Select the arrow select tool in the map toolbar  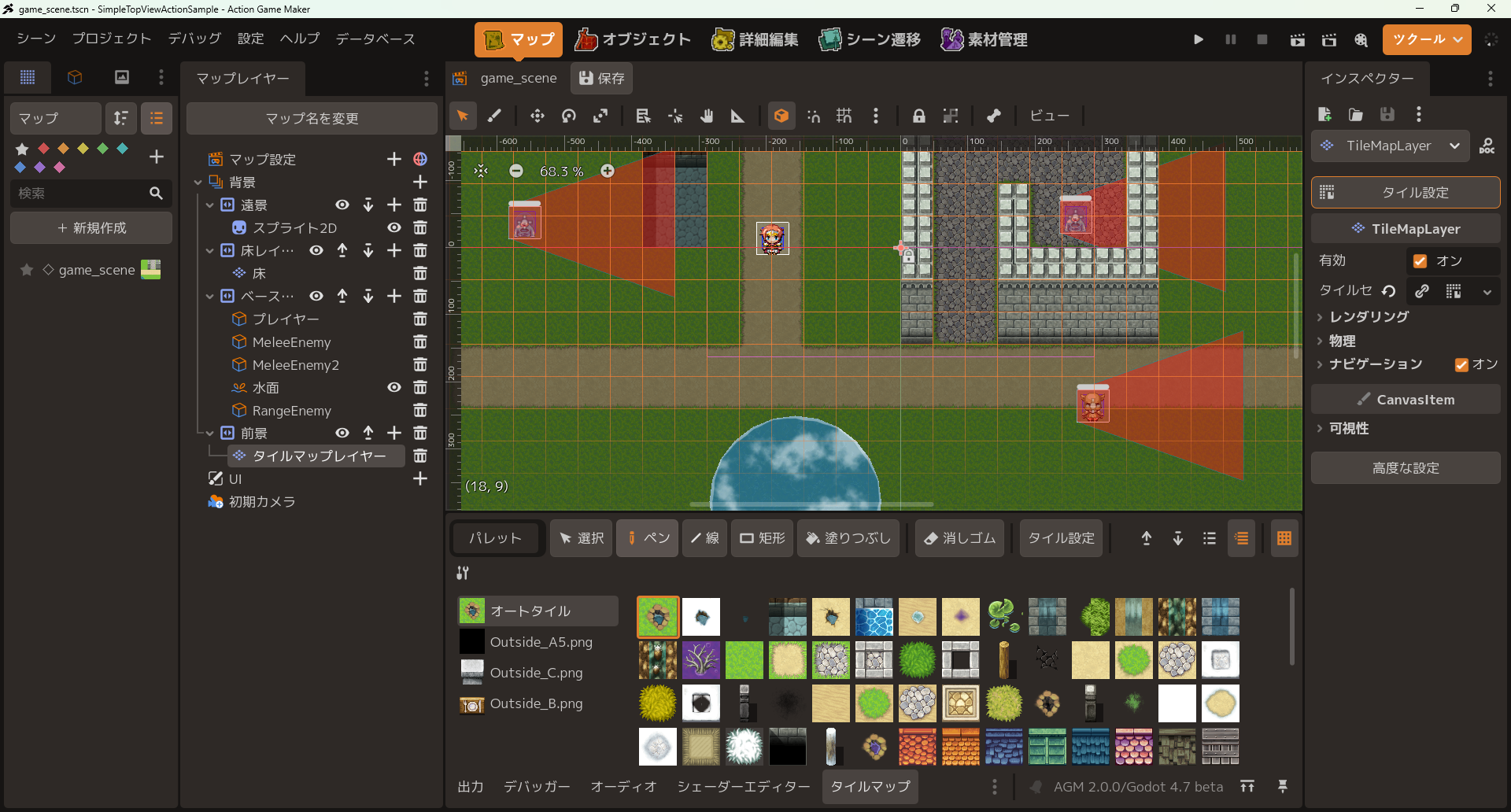point(463,116)
